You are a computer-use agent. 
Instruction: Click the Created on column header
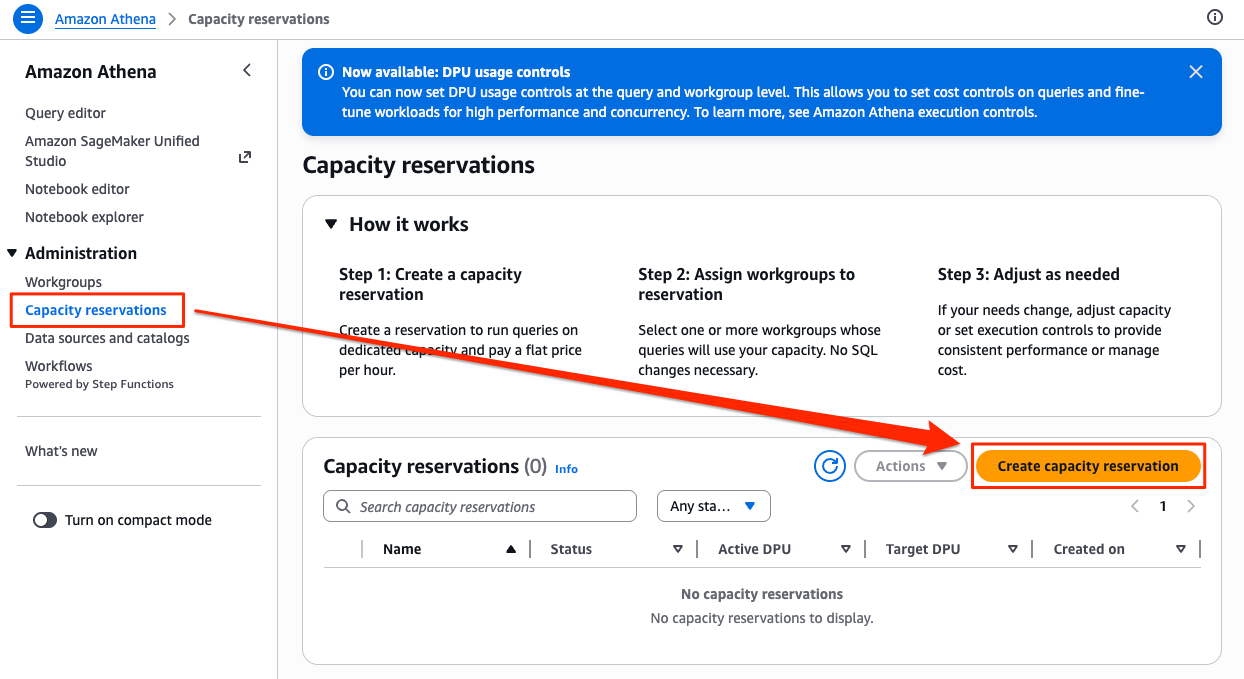[1089, 549]
